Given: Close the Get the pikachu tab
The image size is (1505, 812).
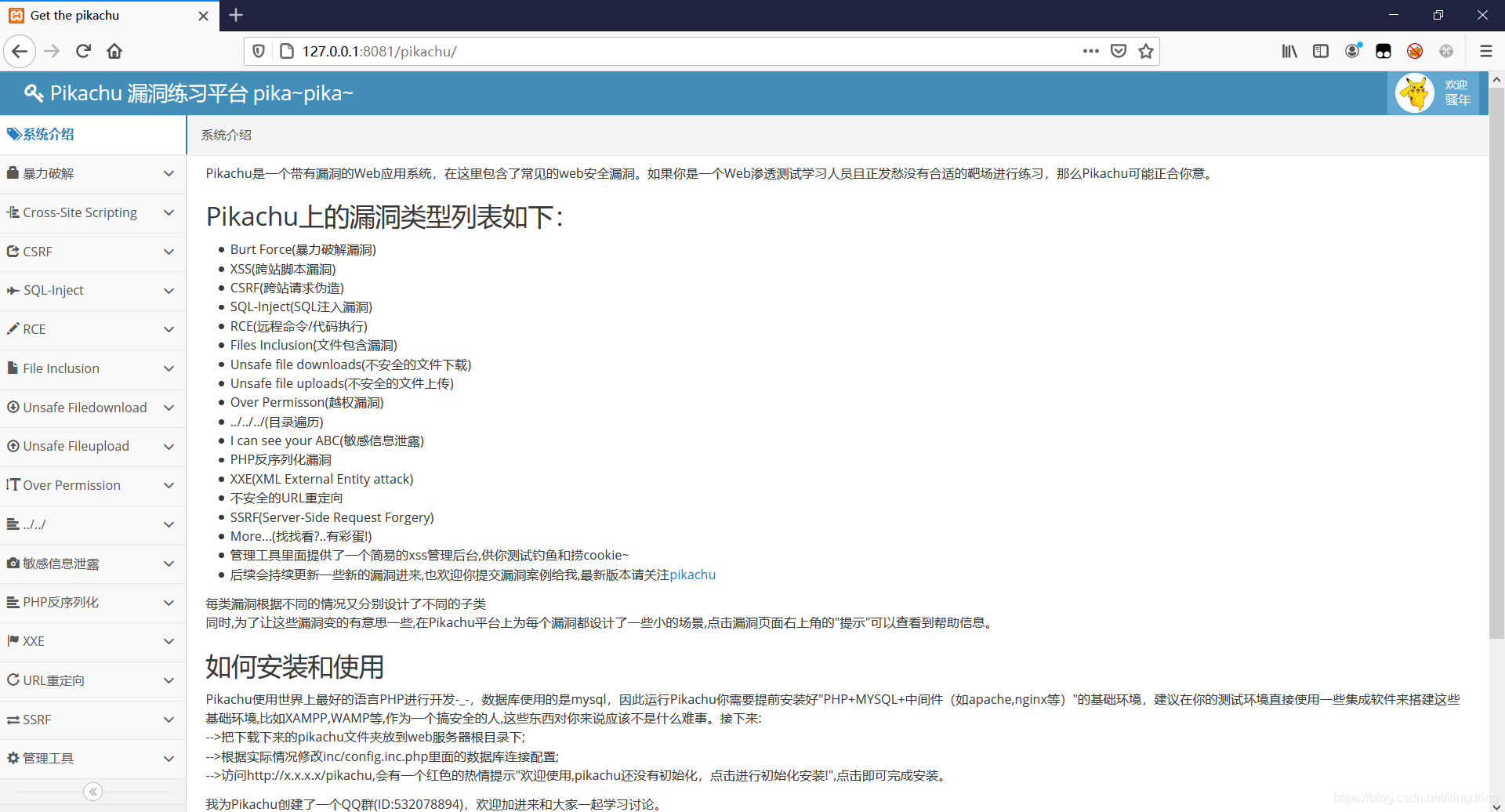Looking at the screenshot, I should point(203,16).
